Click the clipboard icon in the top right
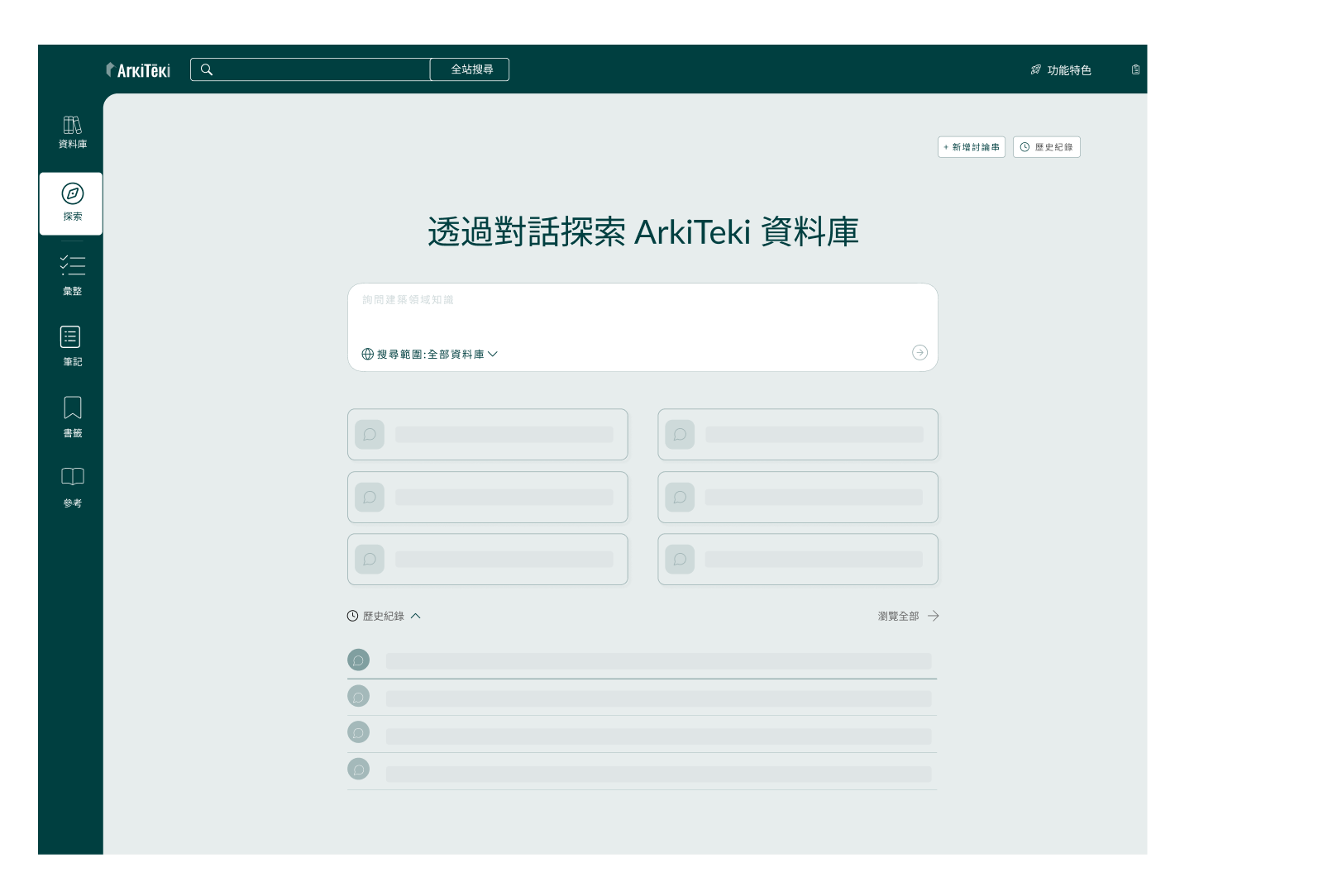This screenshot has height=896, width=1323. 1136,69
